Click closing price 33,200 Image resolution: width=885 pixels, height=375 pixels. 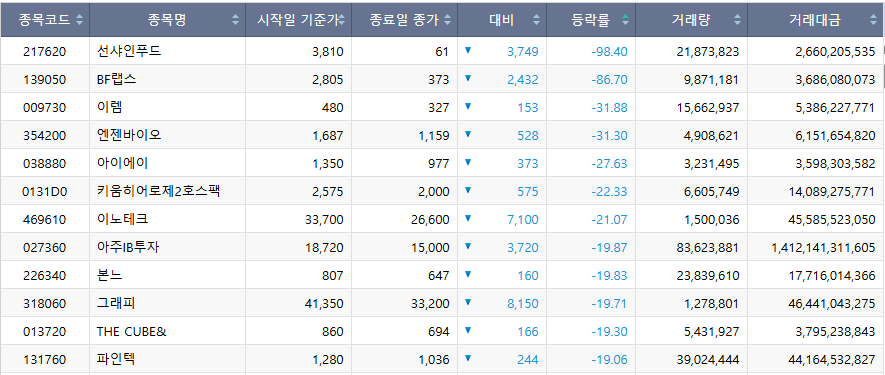pos(430,304)
